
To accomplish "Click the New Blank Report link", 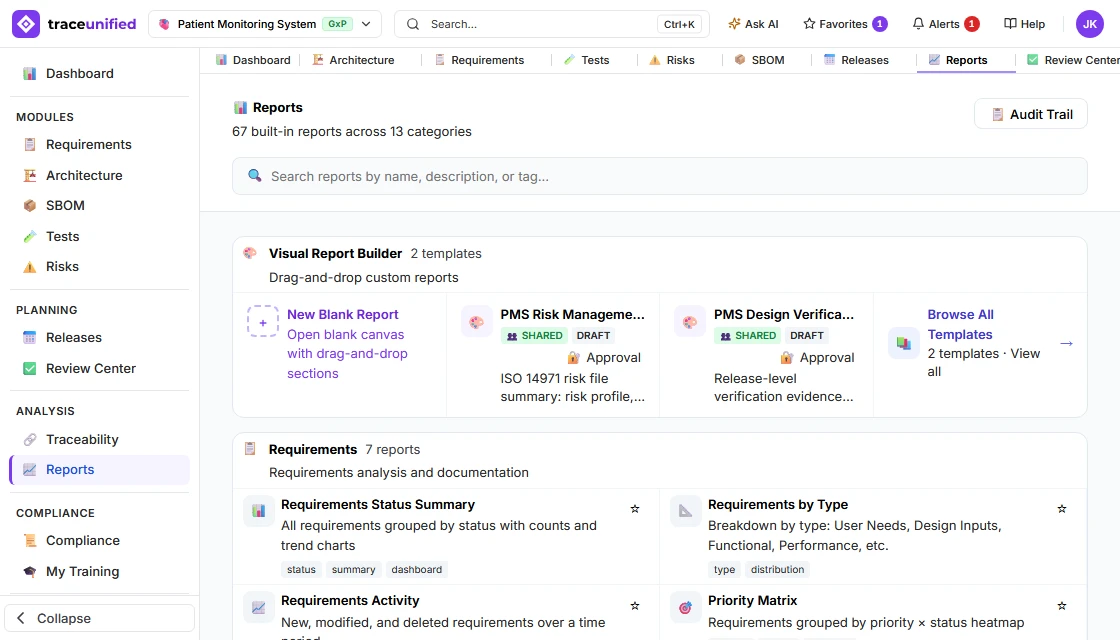I will click(x=342, y=314).
